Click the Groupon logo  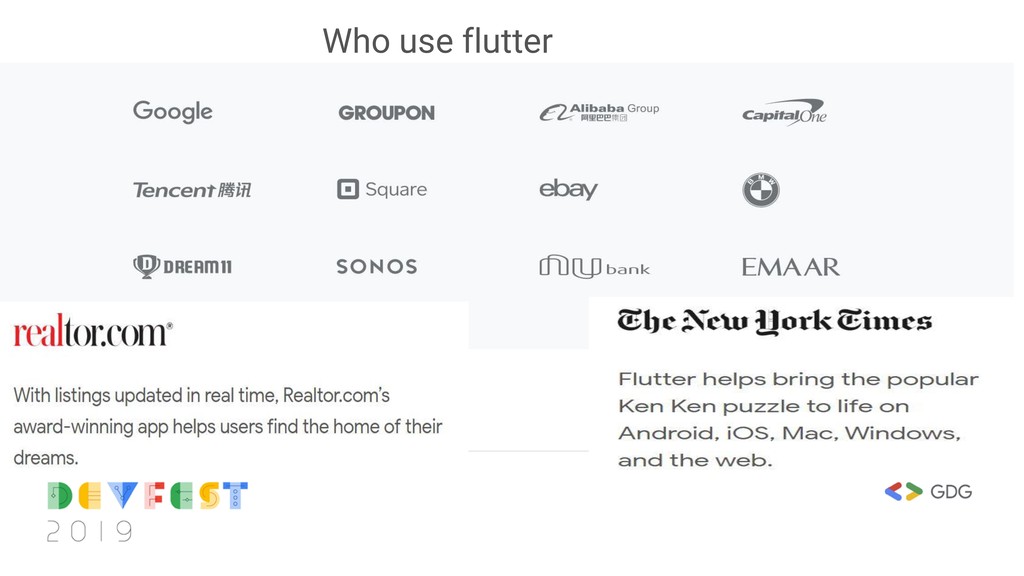[386, 113]
